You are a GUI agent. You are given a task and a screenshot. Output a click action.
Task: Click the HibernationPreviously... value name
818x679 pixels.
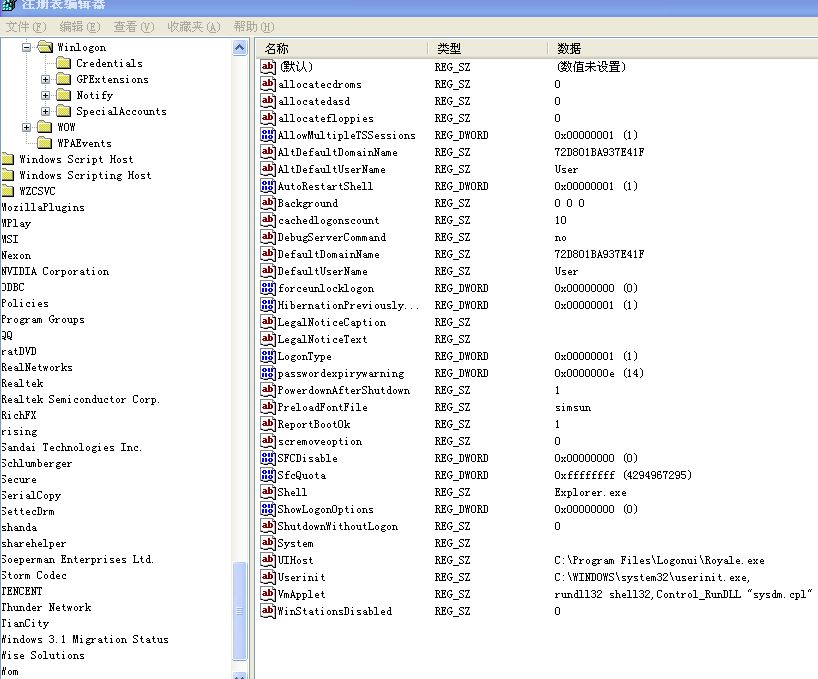(348, 305)
